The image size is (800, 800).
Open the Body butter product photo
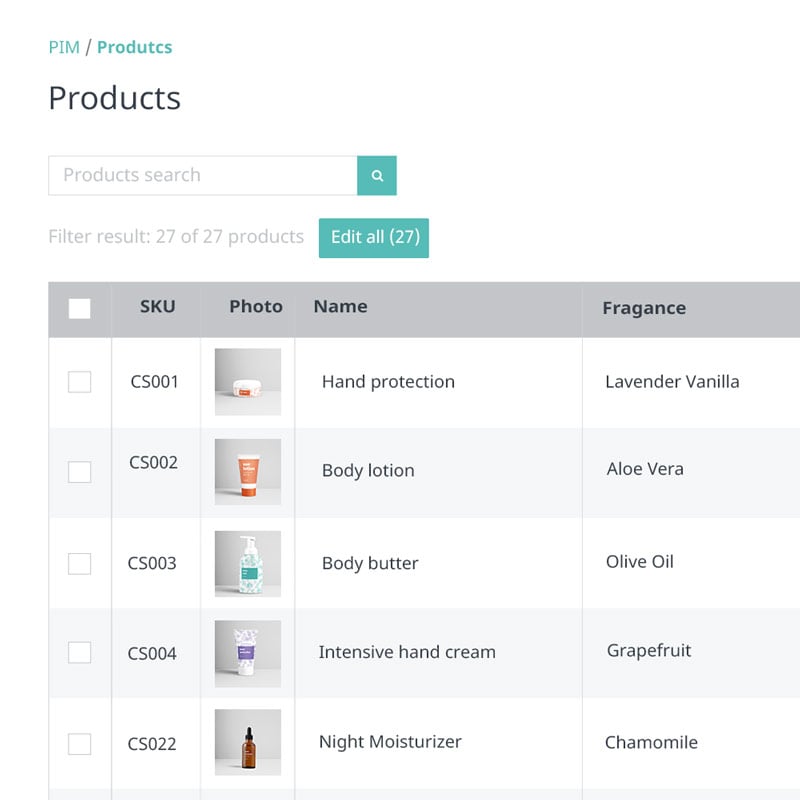coord(248,564)
